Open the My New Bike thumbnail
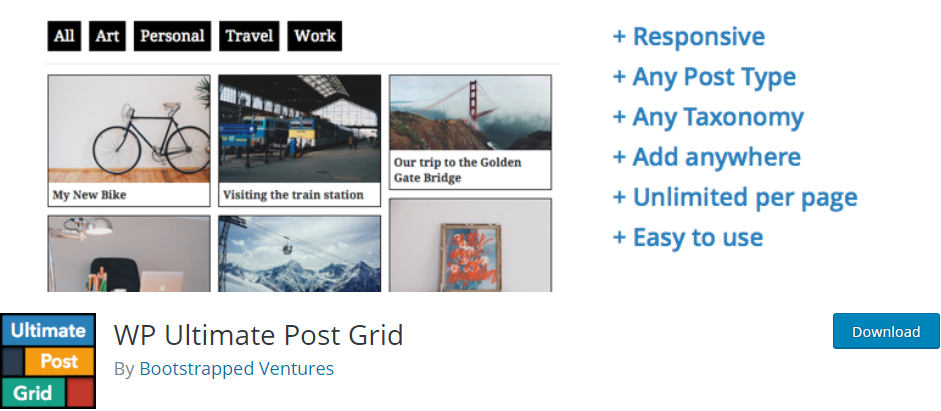Image resolution: width=941 pixels, height=411 pixels. point(129,129)
